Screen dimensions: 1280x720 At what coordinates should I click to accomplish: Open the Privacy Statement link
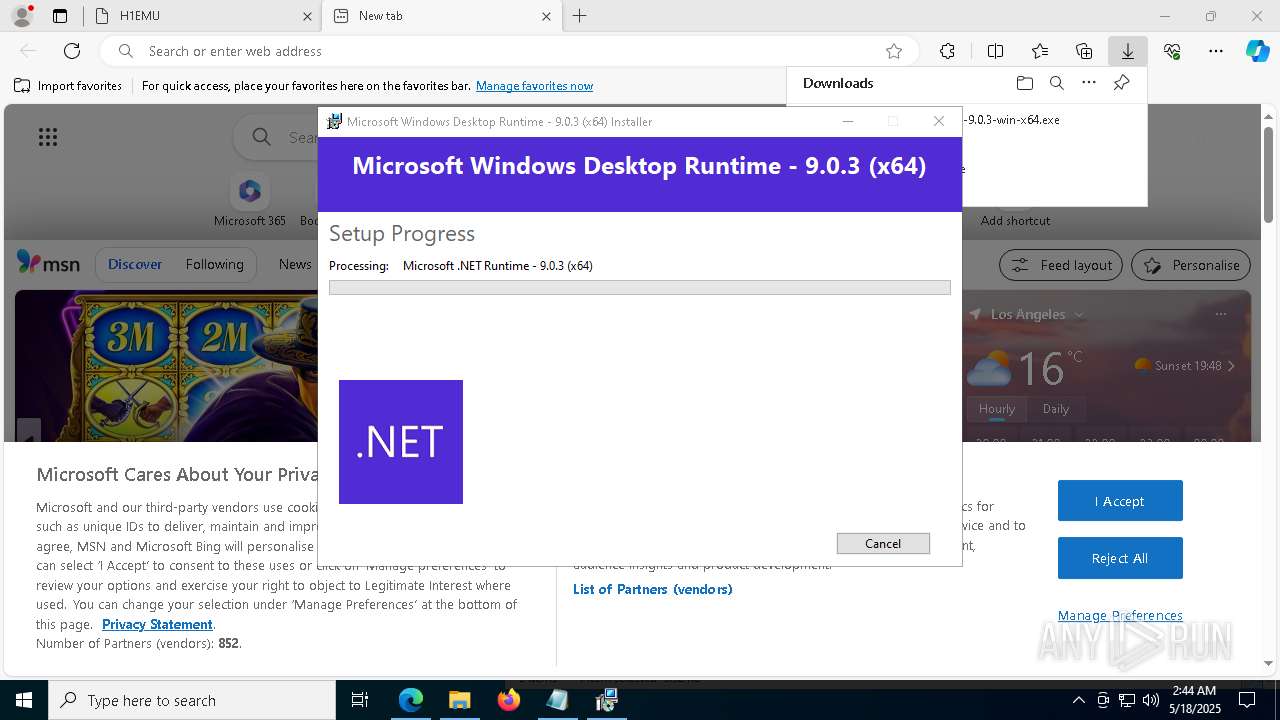click(x=157, y=624)
